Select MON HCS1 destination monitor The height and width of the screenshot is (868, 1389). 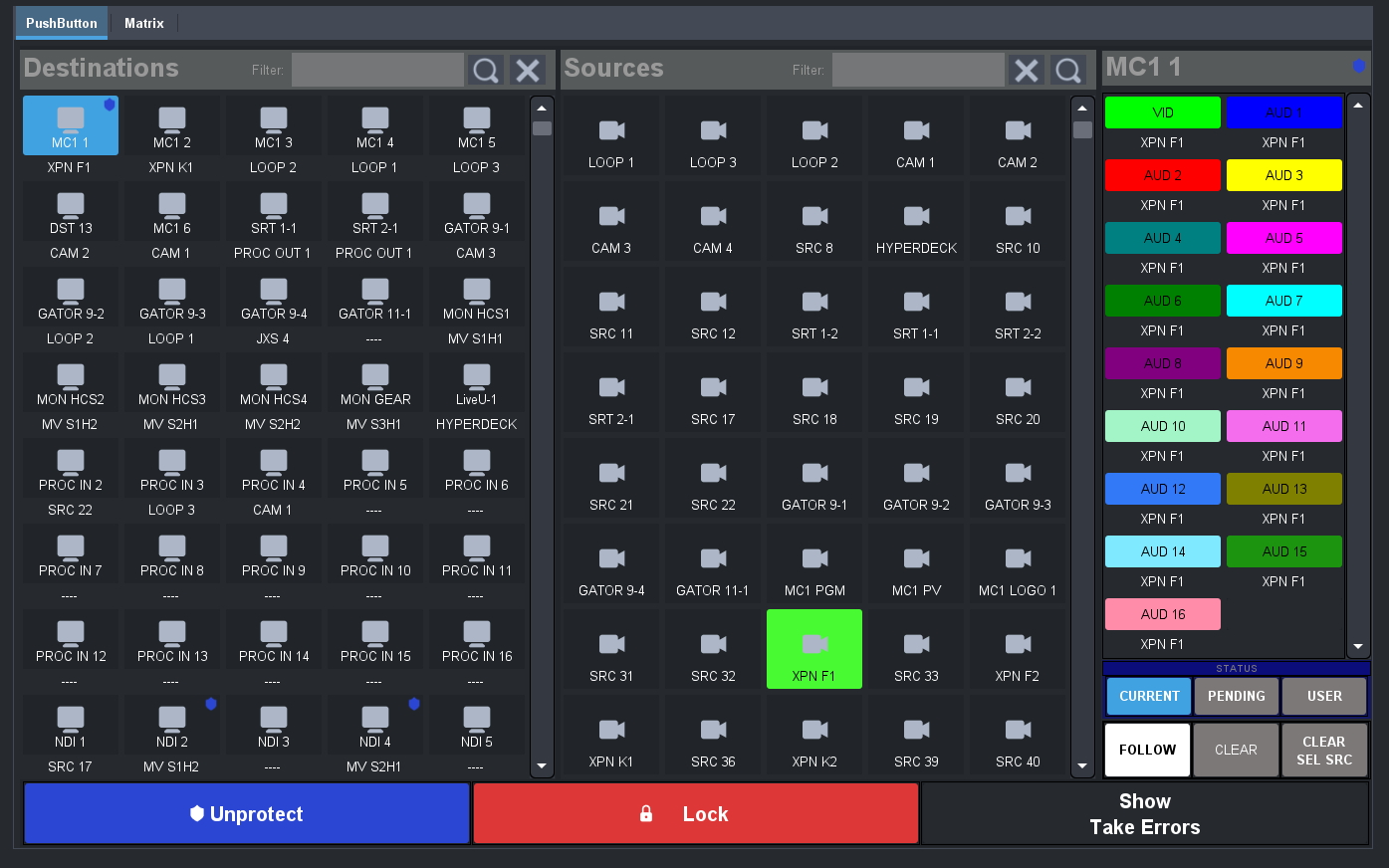(x=477, y=297)
